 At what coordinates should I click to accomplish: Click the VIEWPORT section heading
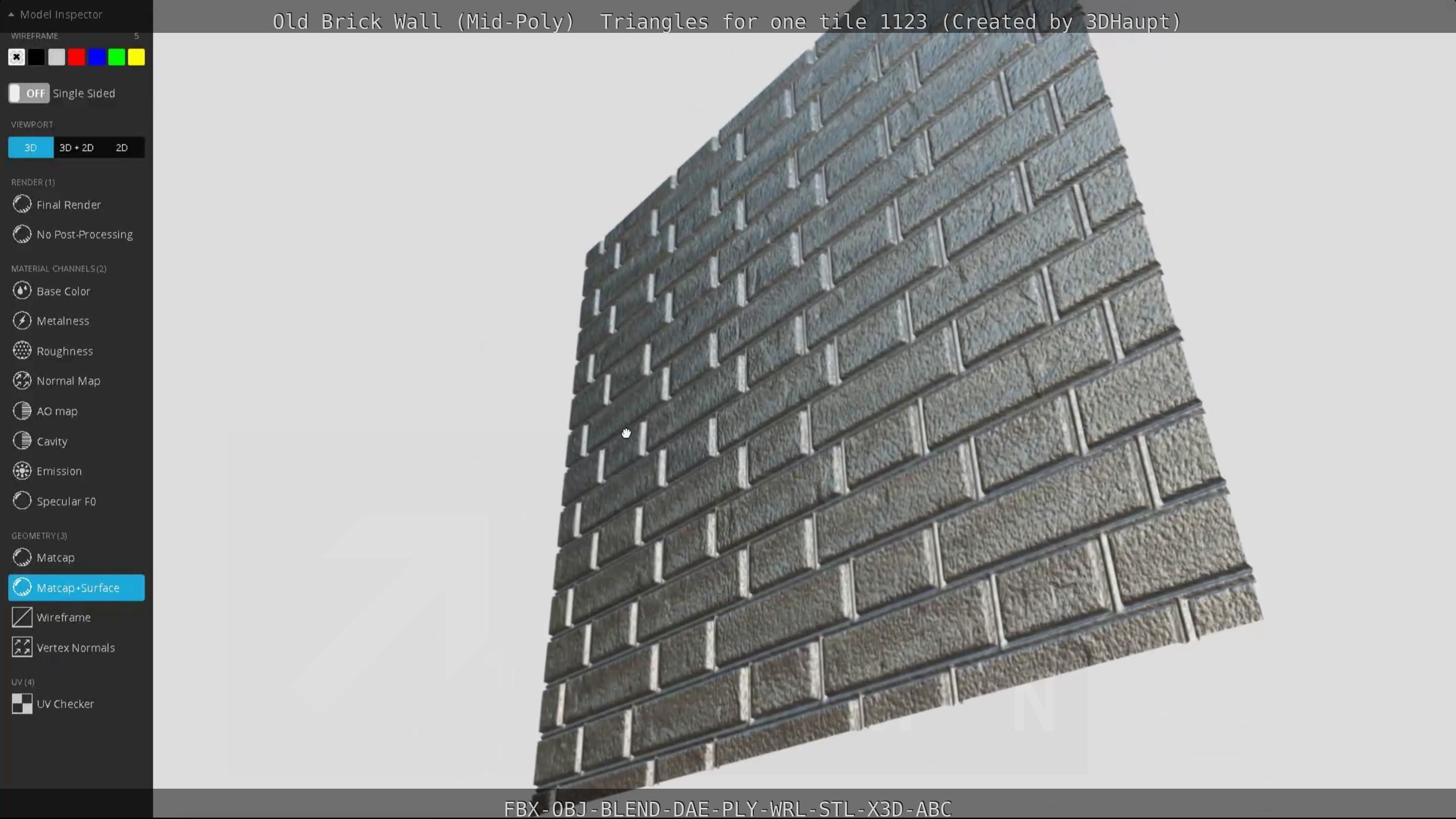pos(32,124)
